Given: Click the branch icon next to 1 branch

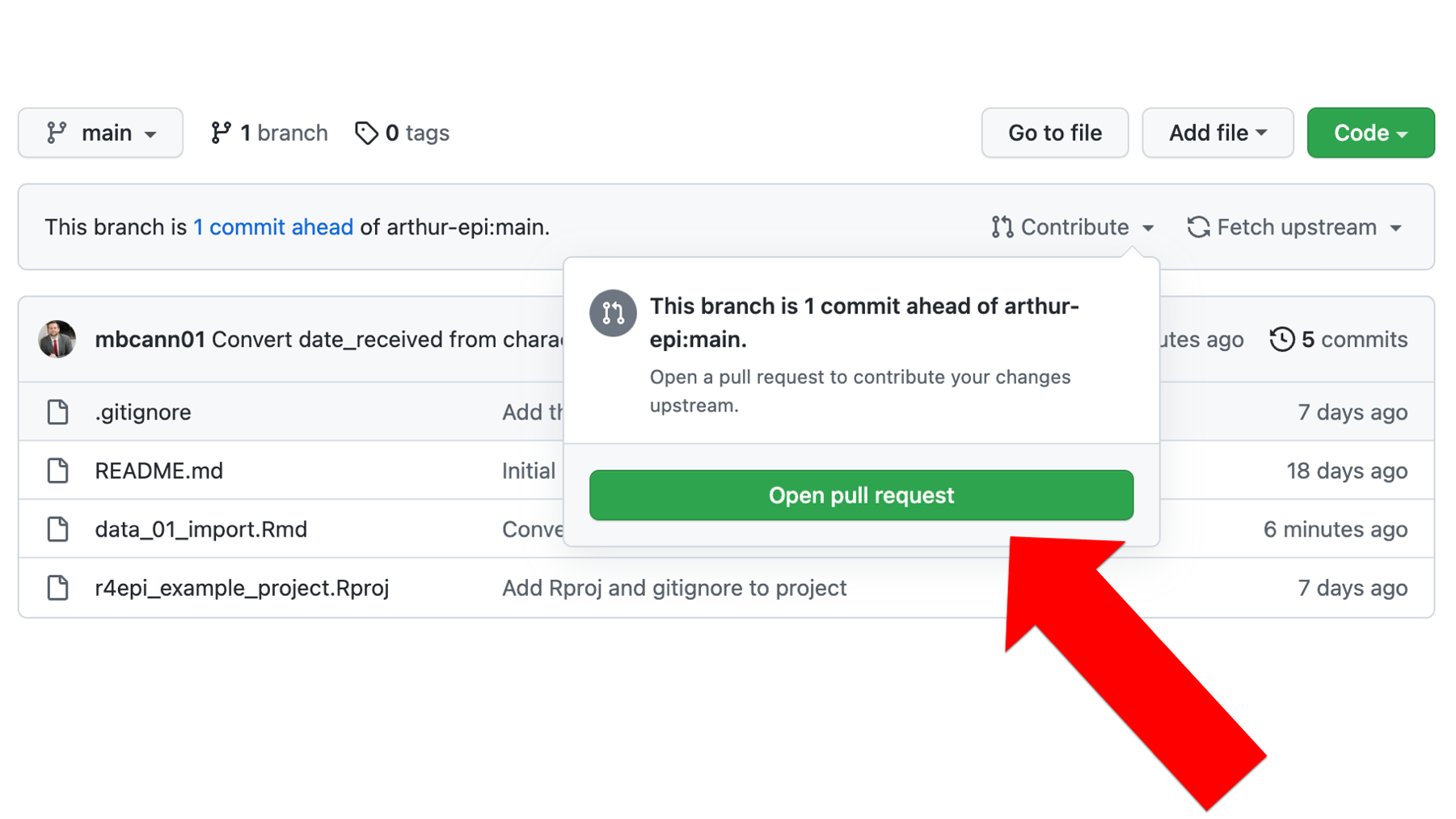Looking at the screenshot, I should 220,133.
